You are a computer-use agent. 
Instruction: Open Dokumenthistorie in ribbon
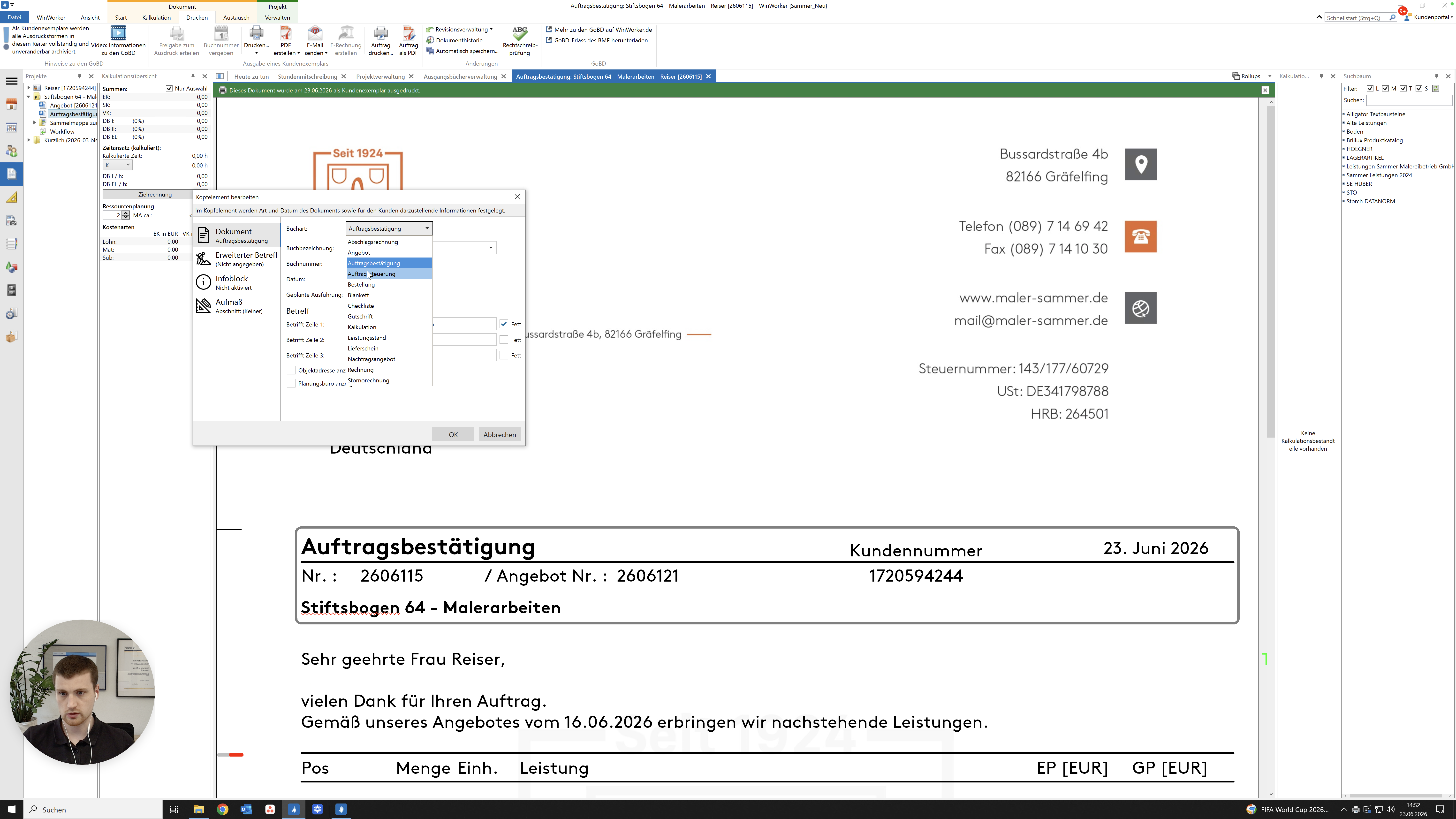(x=455, y=40)
